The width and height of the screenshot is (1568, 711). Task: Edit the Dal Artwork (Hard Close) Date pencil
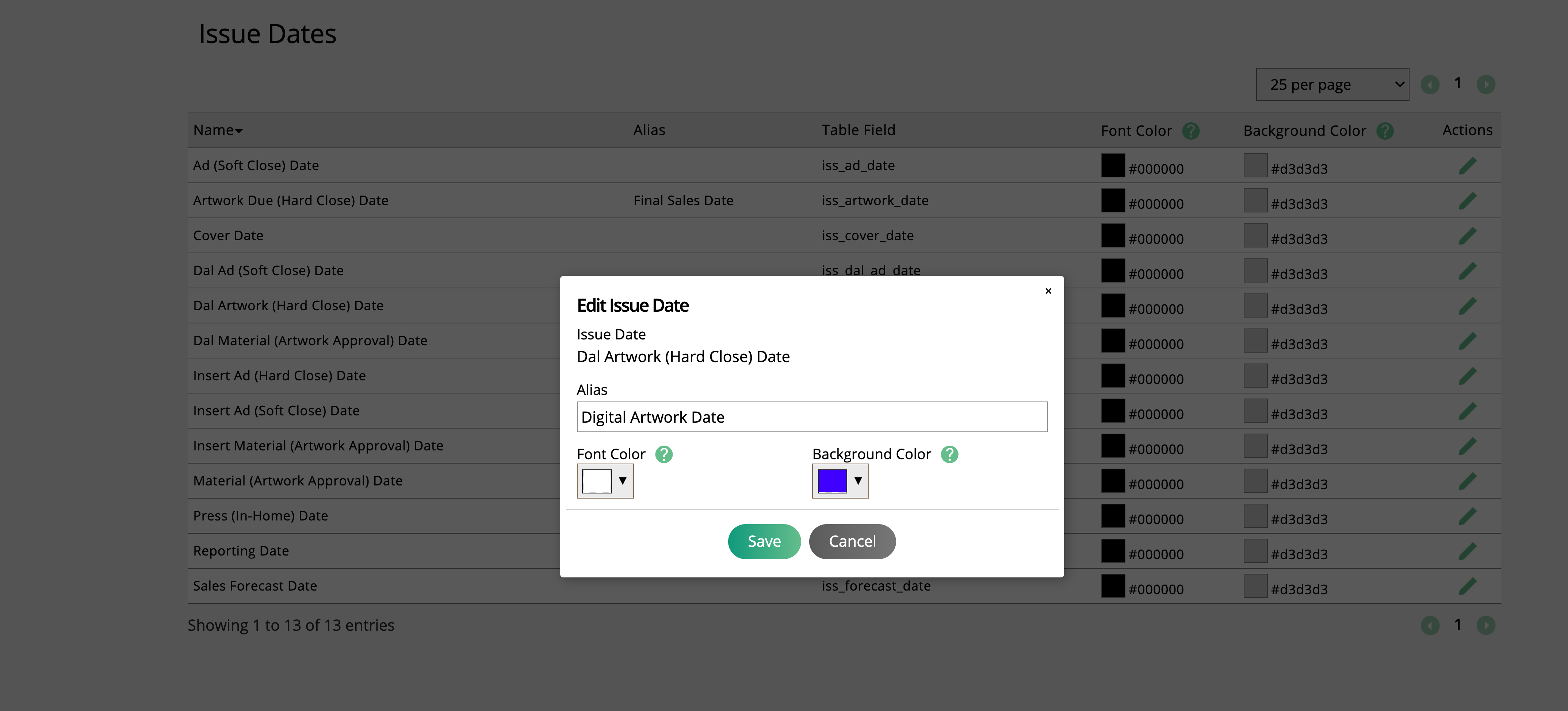click(1467, 305)
